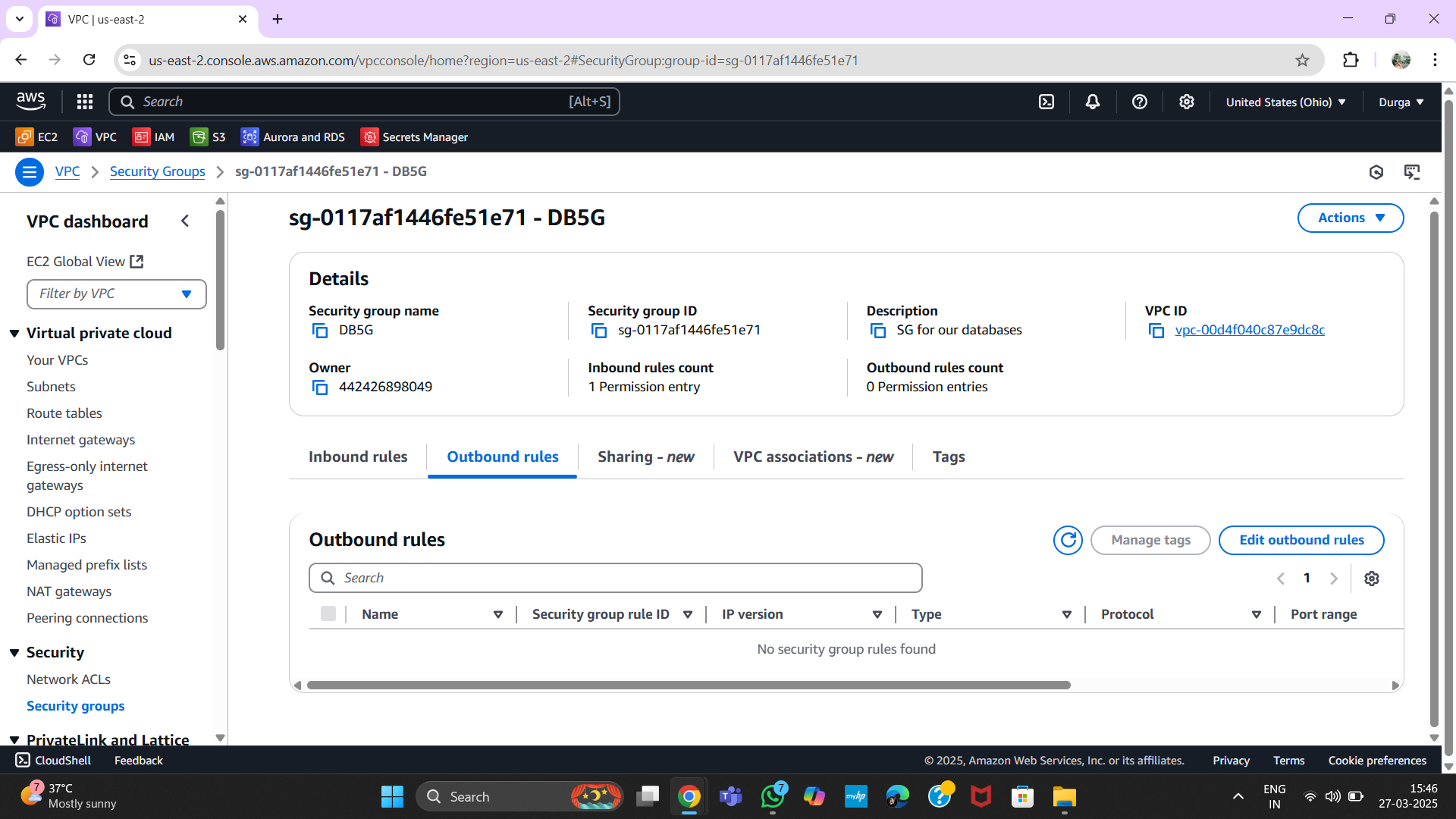Open EC2 service shortcut

[x=36, y=136]
